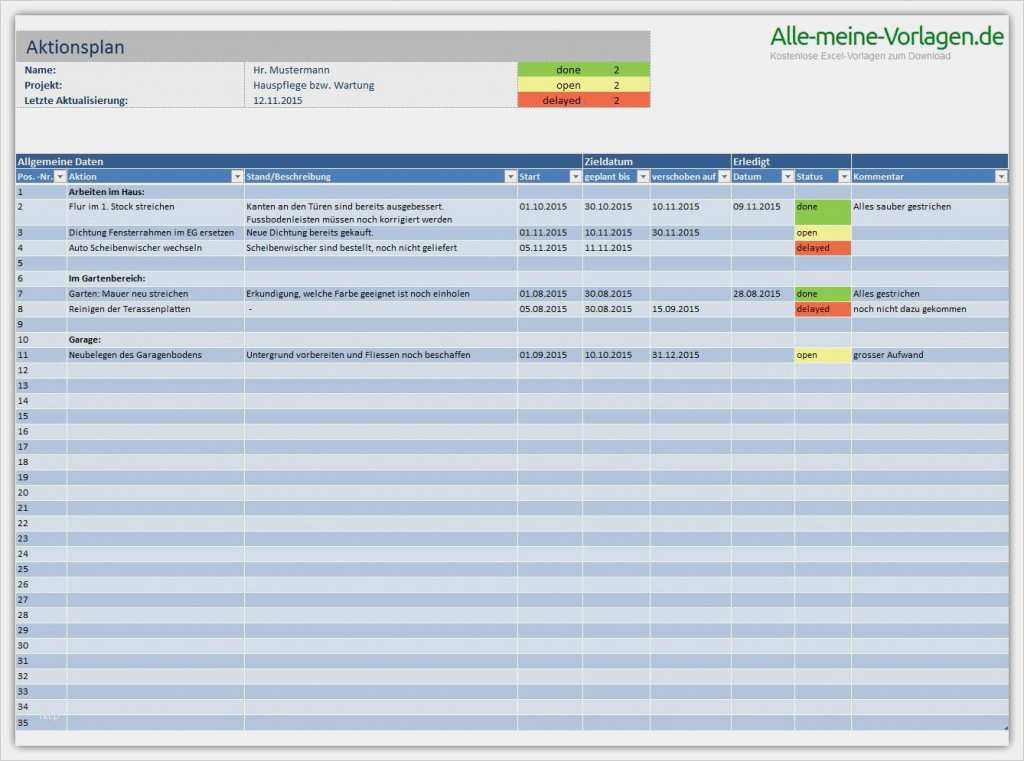Open the Pos.-Nr. column filter
Screen dimensions: 1024x761
tap(60, 176)
